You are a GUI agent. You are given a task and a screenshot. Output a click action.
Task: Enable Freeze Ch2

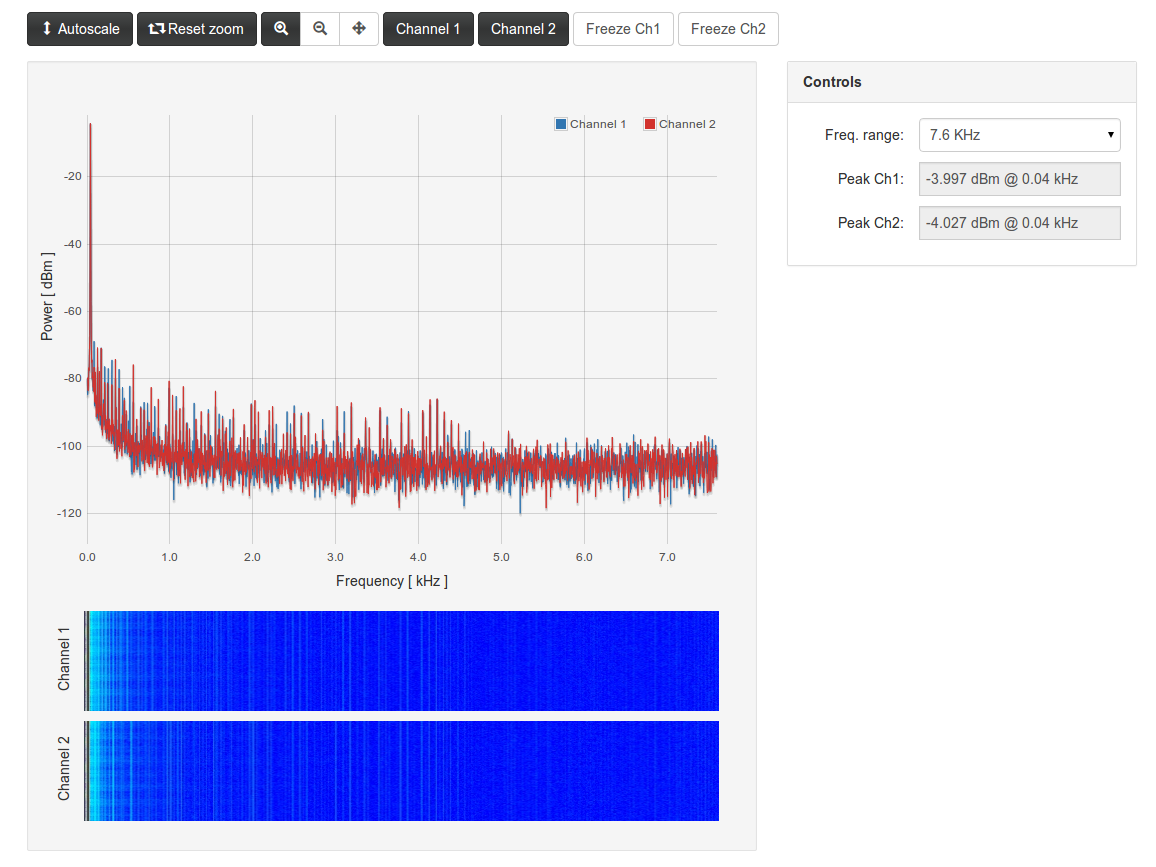(728, 29)
